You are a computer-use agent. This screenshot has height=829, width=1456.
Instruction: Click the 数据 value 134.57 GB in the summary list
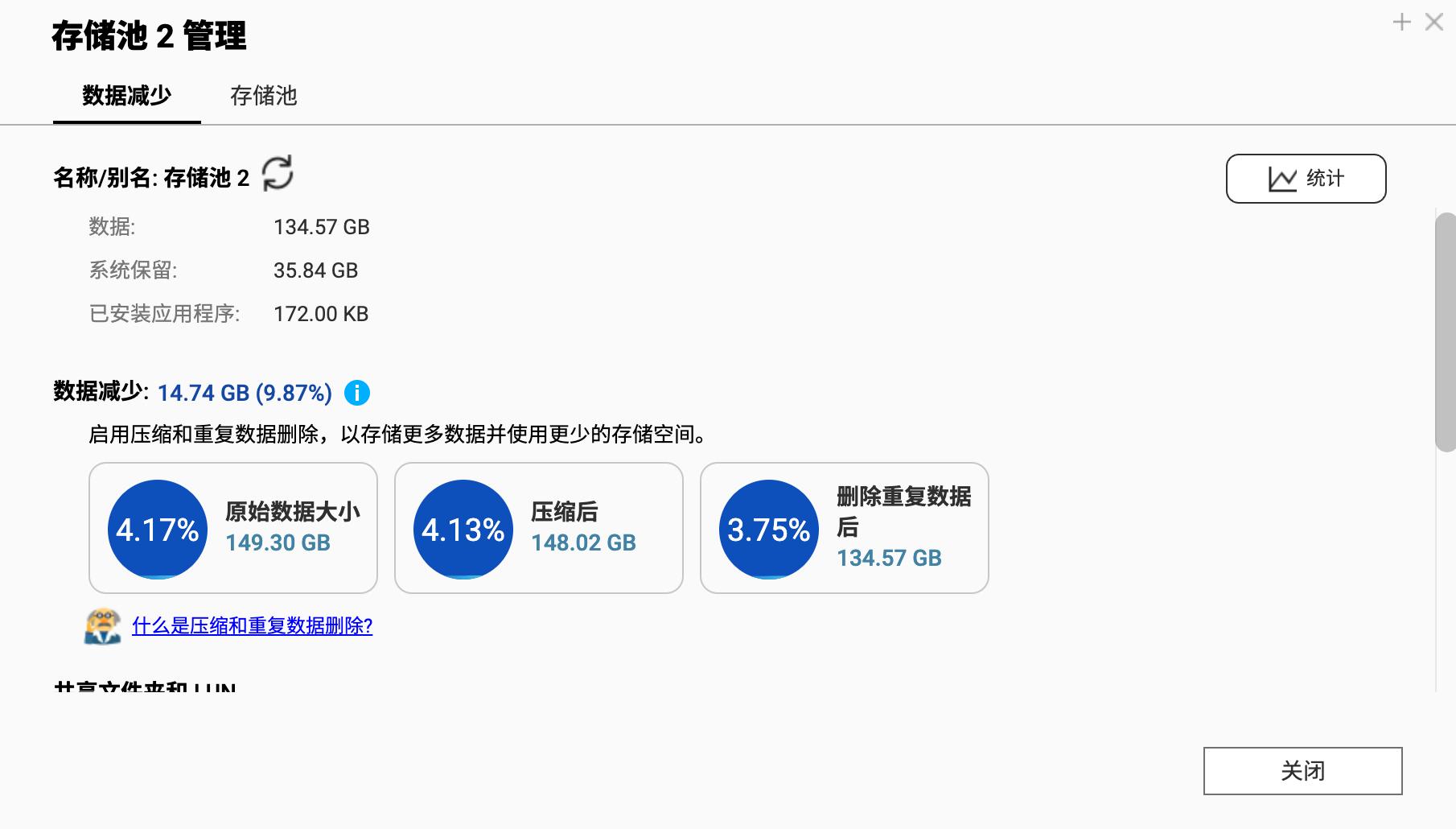point(321,227)
